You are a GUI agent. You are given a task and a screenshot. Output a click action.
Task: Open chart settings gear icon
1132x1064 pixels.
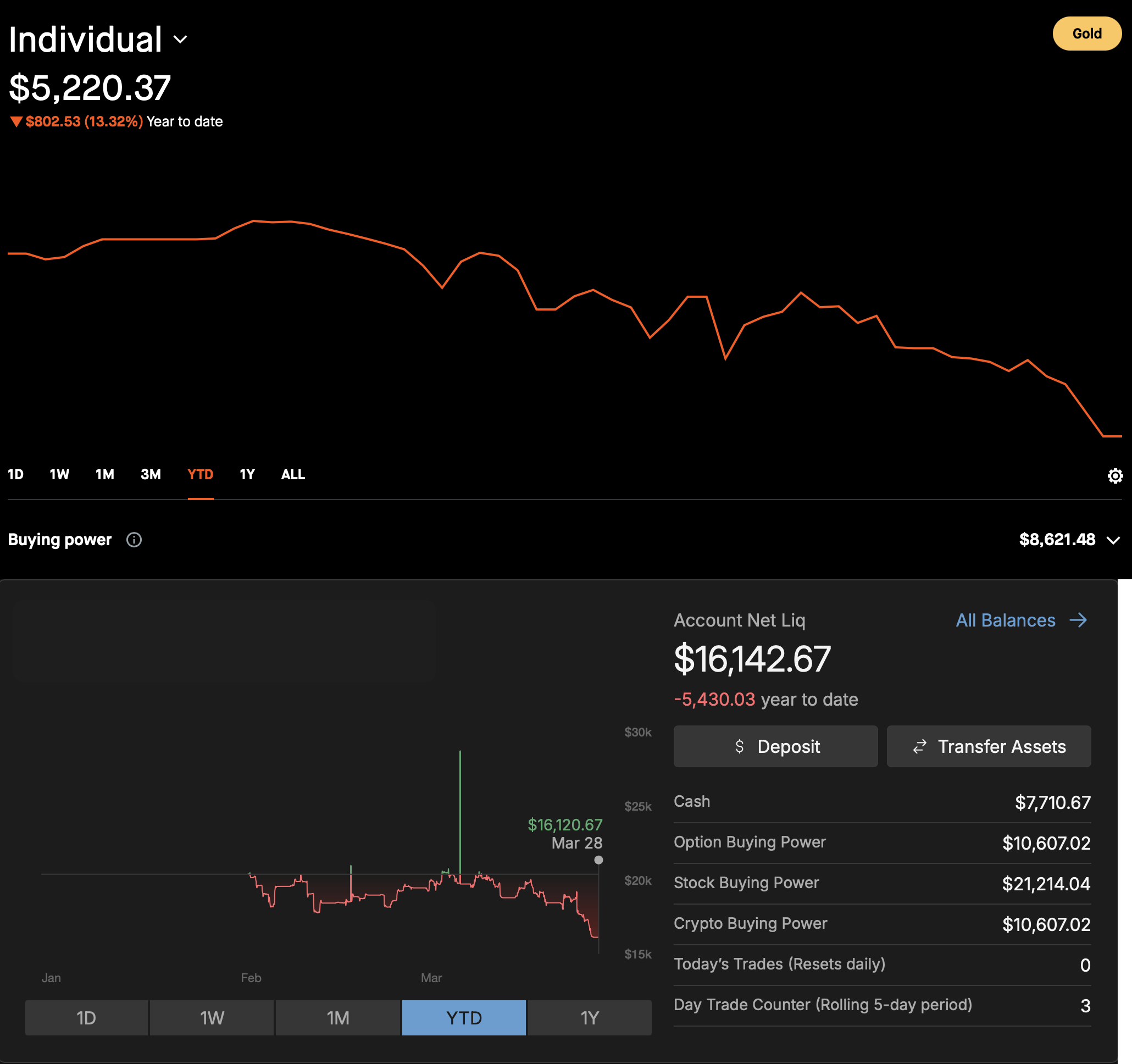[x=1114, y=475]
